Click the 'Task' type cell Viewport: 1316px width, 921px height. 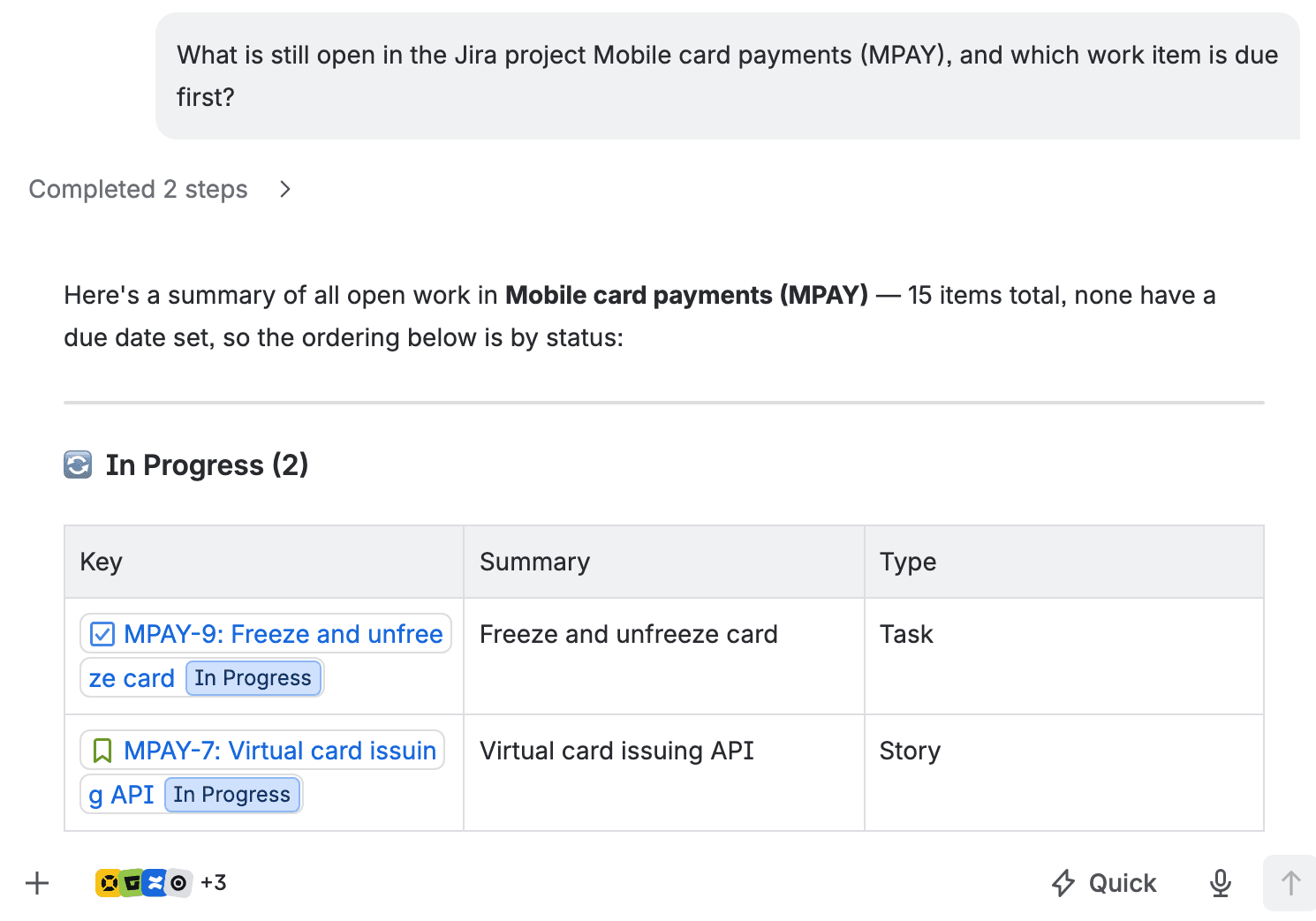click(x=1064, y=656)
